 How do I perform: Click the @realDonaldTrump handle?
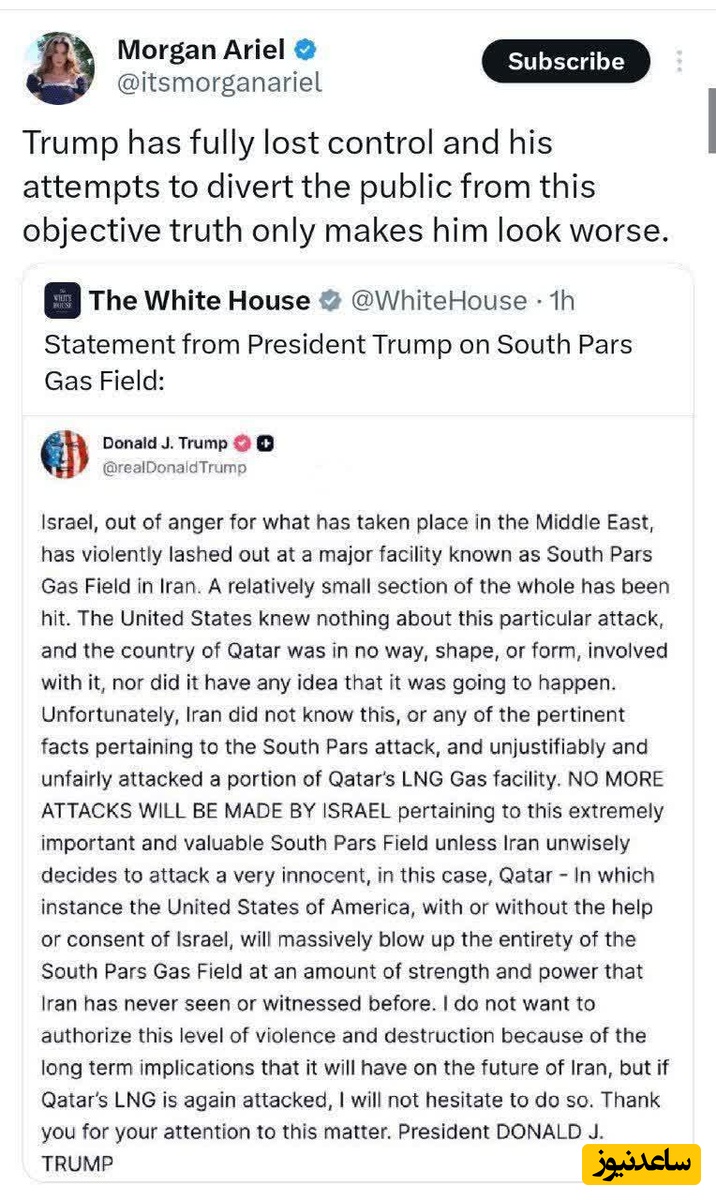pyautogui.click(x=174, y=467)
